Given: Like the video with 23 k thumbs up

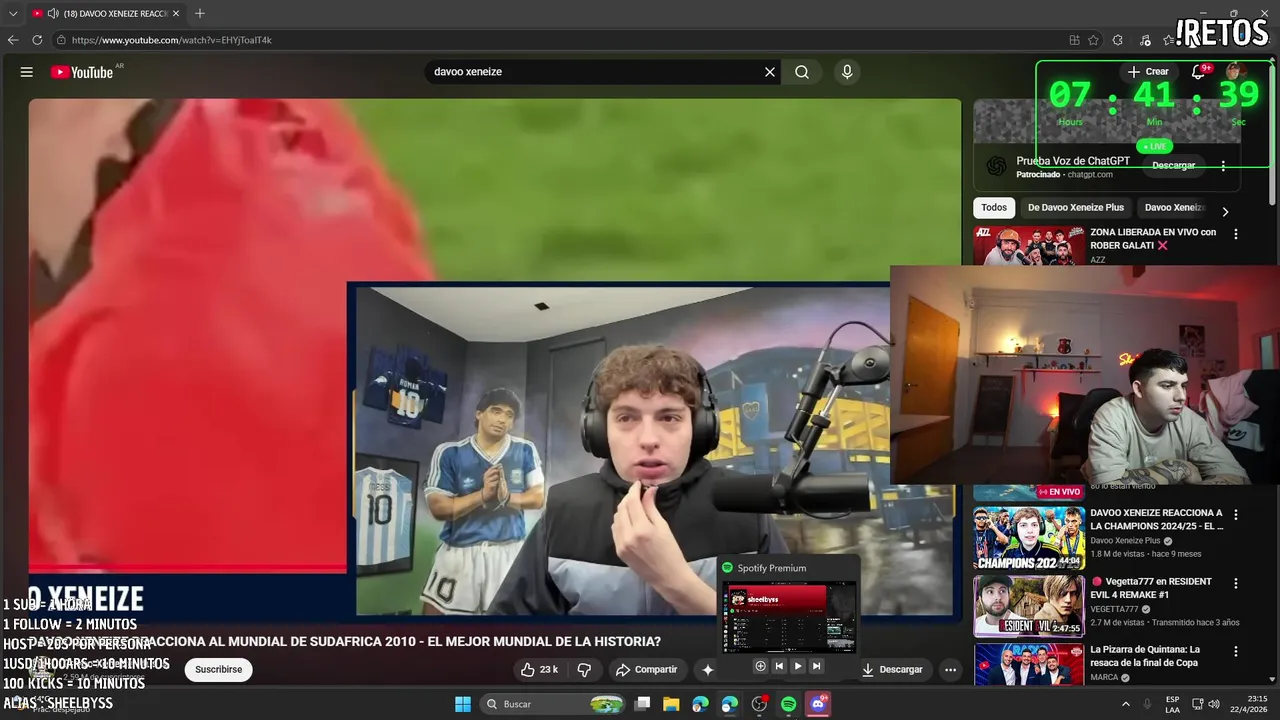Looking at the screenshot, I should click(539, 669).
